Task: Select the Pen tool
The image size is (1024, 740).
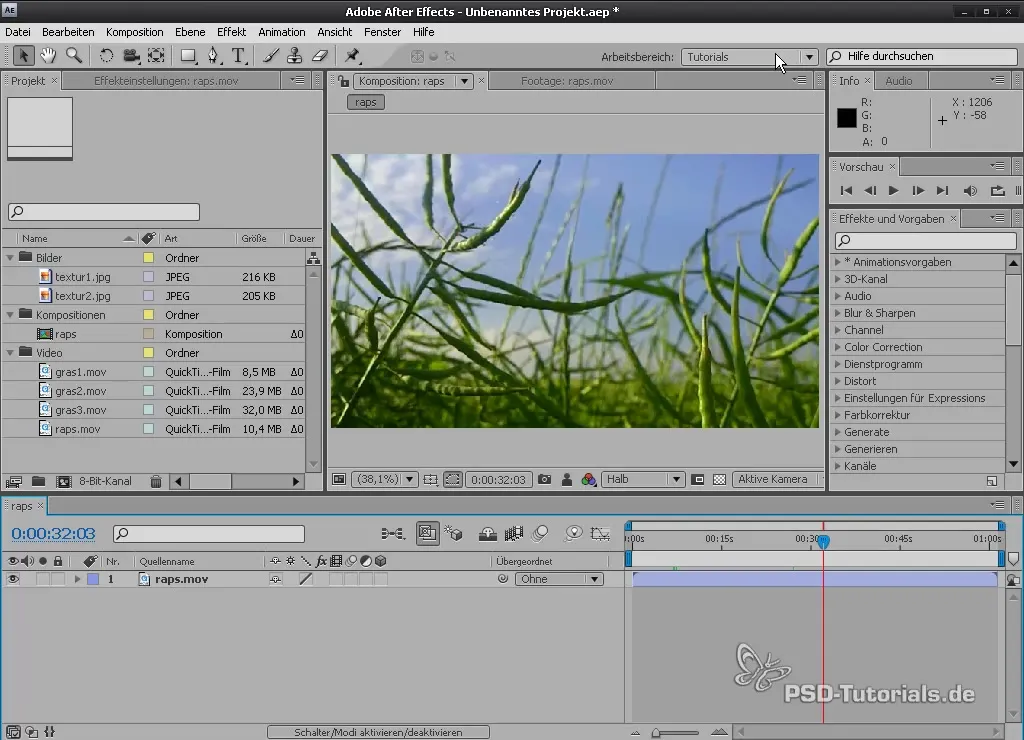Action: [x=213, y=56]
